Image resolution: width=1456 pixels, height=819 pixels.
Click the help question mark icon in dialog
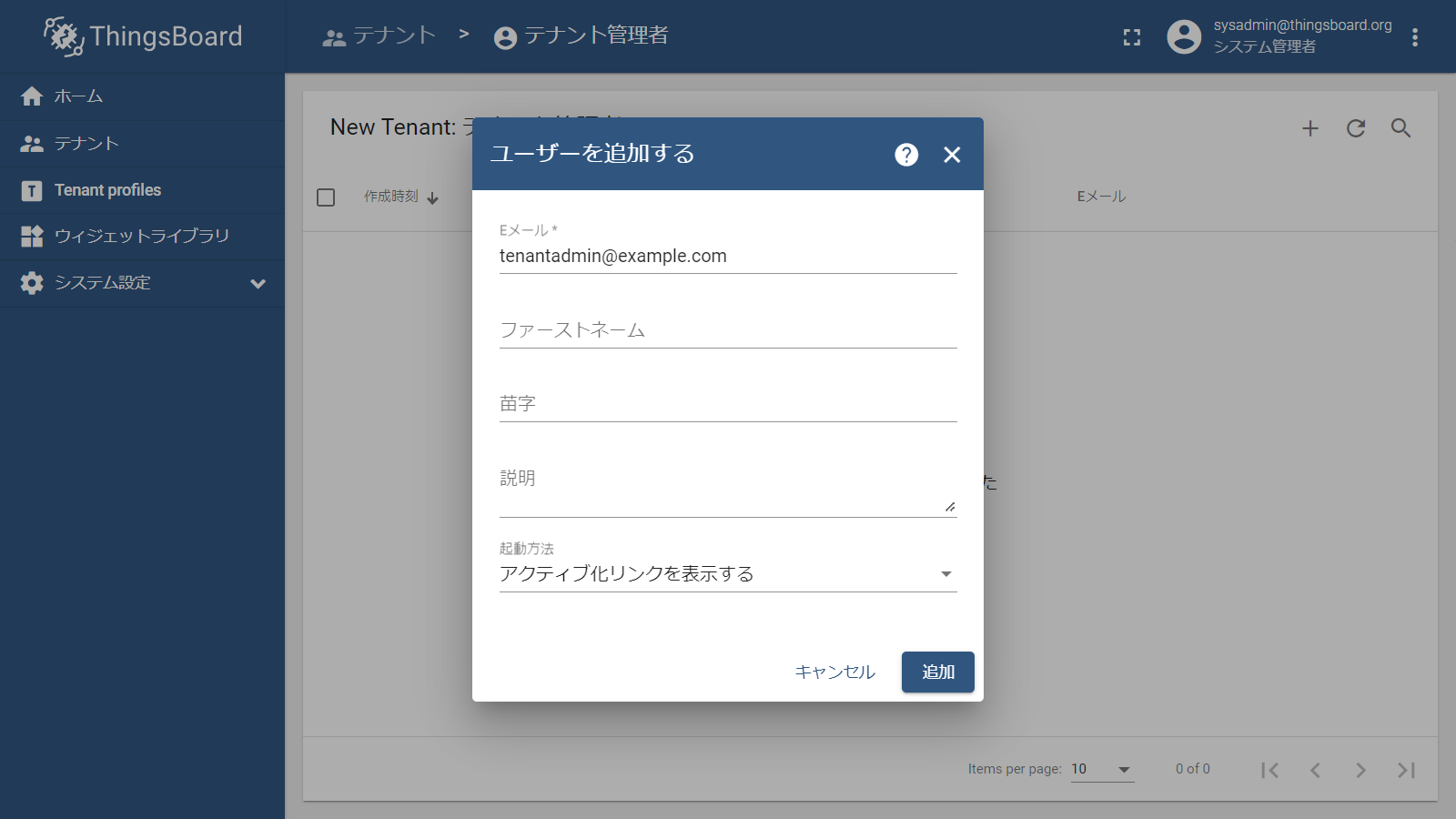tap(906, 155)
